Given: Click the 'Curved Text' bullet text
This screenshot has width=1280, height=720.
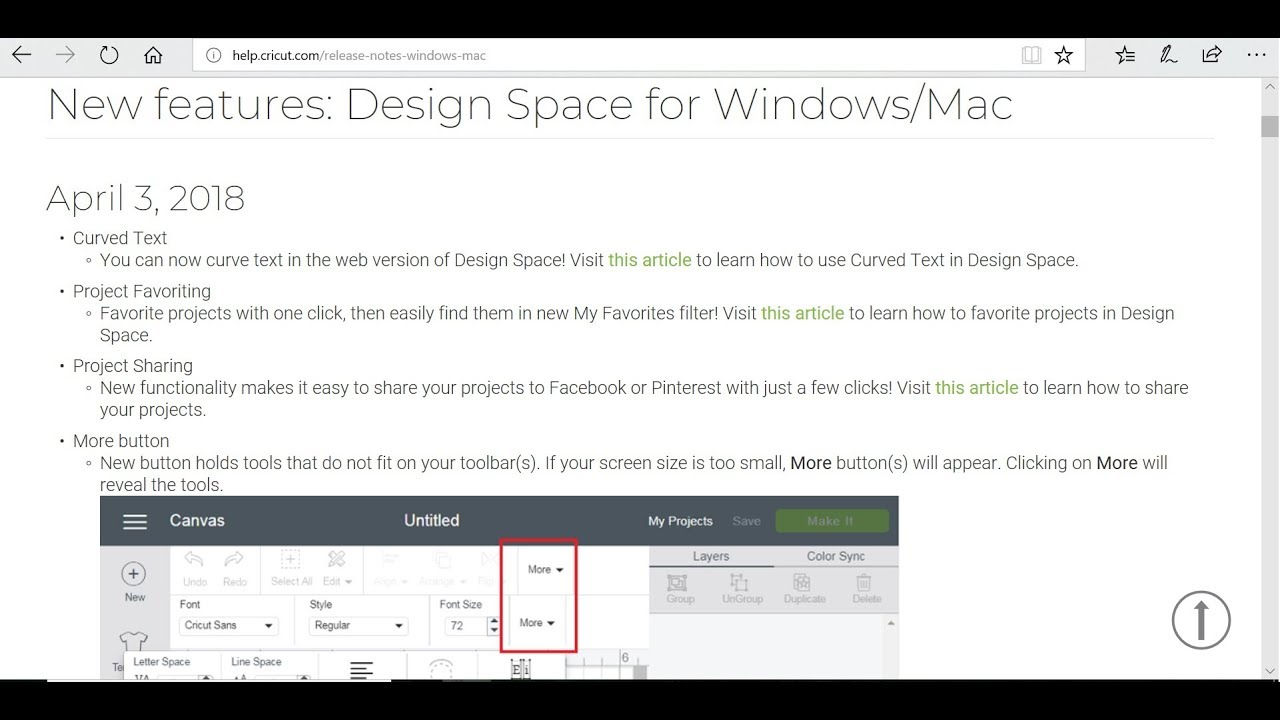Looking at the screenshot, I should (x=120, y=238).
